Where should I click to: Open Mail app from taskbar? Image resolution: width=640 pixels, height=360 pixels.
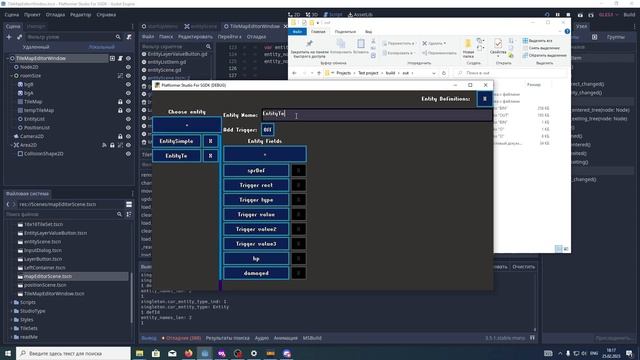[x=172, y=353]
